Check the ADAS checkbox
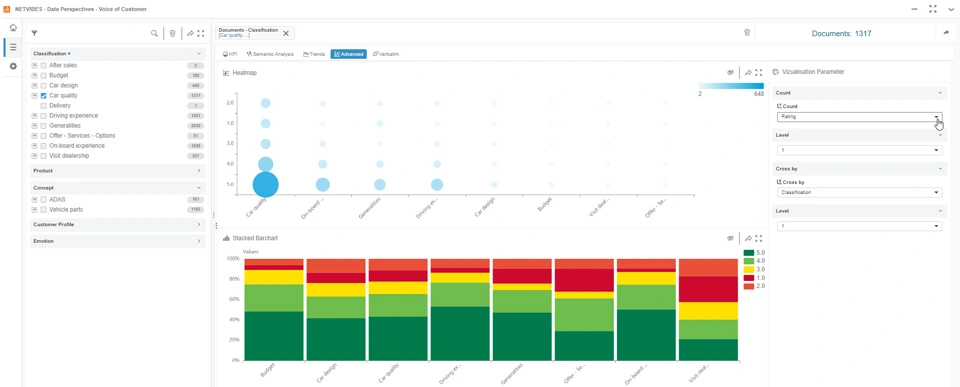 [x=43, y=200]
